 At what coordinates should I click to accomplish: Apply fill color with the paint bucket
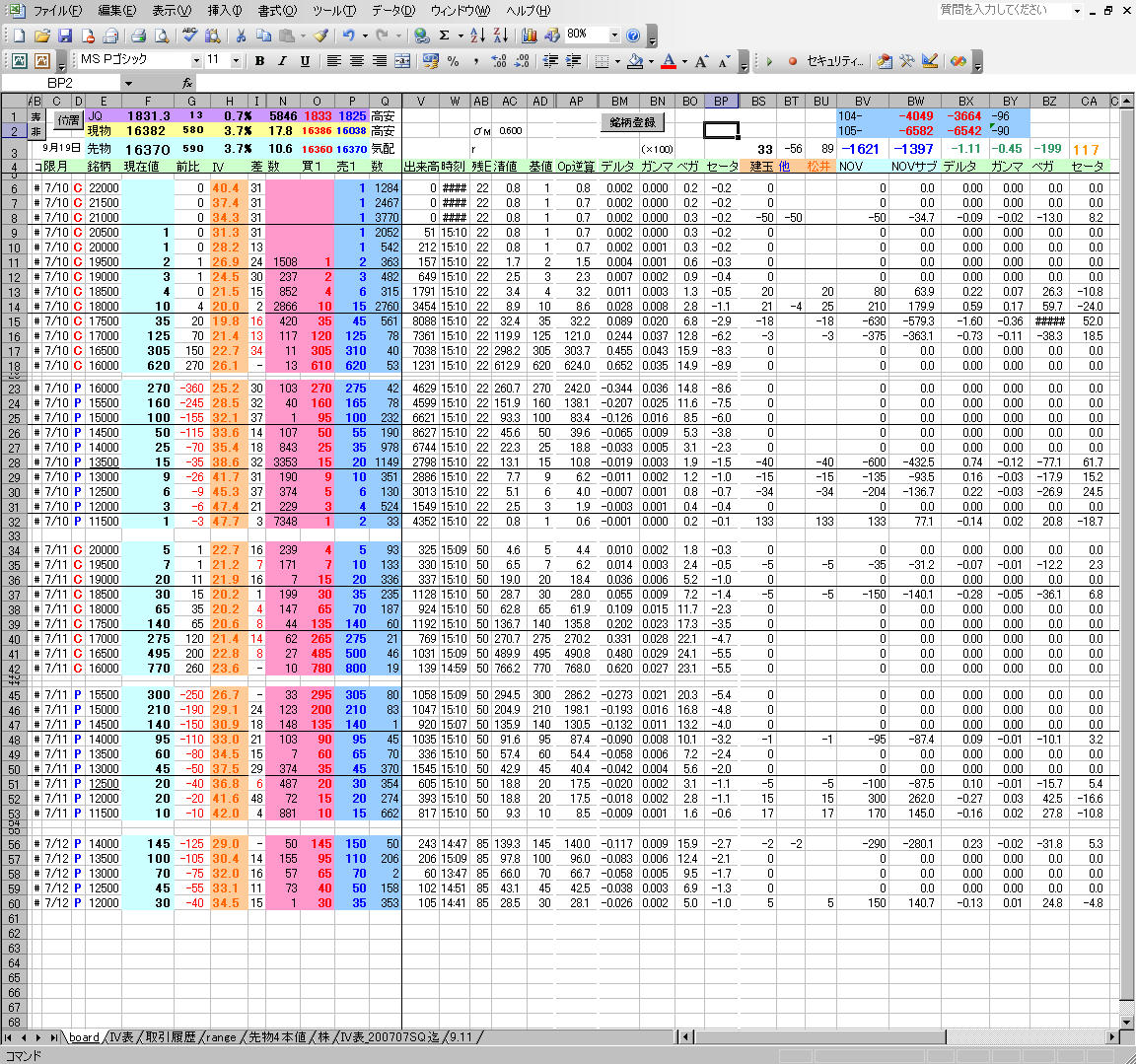(x=635, y=61)
